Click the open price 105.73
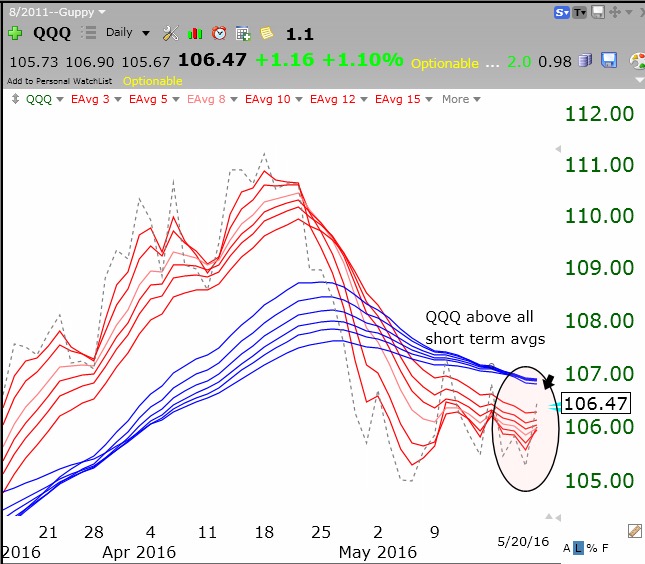This screenshot has width=645, height=564. (34, 62)
